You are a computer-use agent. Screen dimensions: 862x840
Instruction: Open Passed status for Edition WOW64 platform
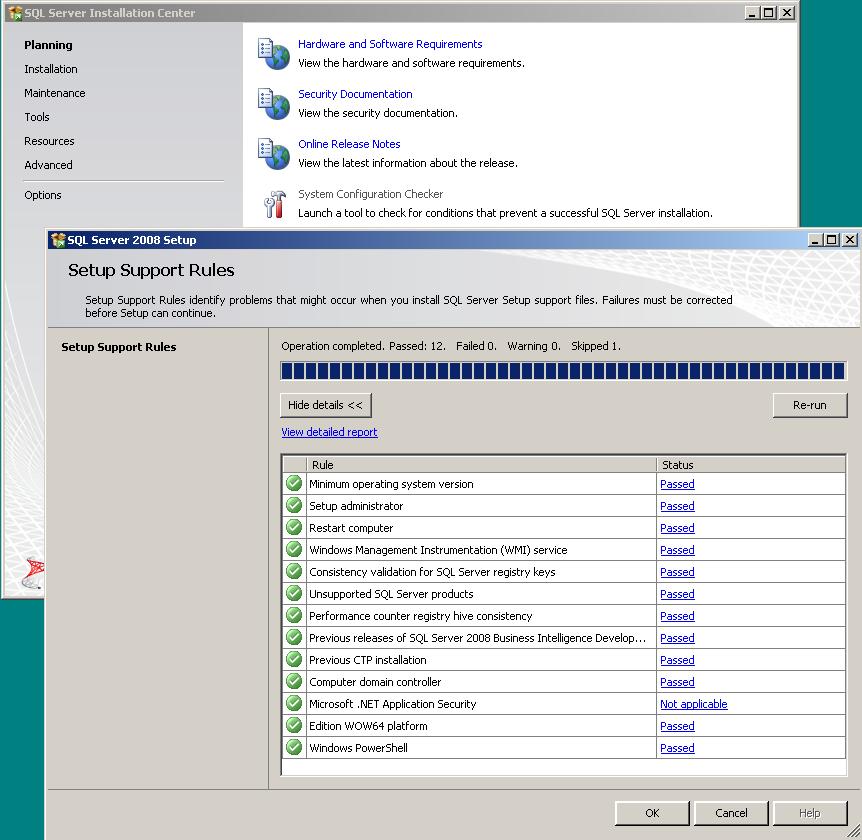pyautogui.click(x=677, y=726)
